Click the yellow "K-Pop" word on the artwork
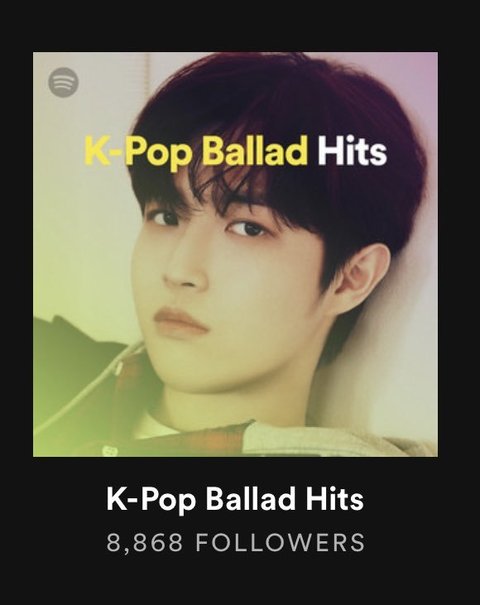Screen dimensions: 480x605 pos(137,152)
